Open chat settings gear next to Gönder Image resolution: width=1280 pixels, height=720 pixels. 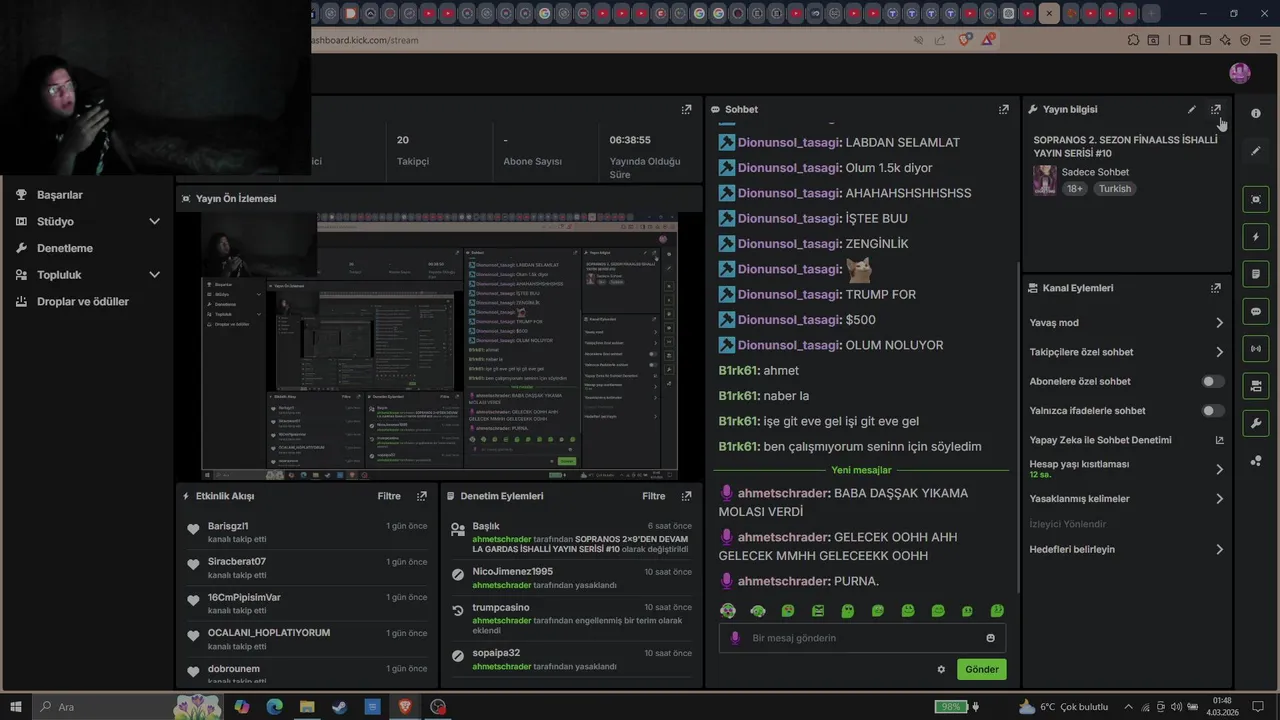click(941, 669)
